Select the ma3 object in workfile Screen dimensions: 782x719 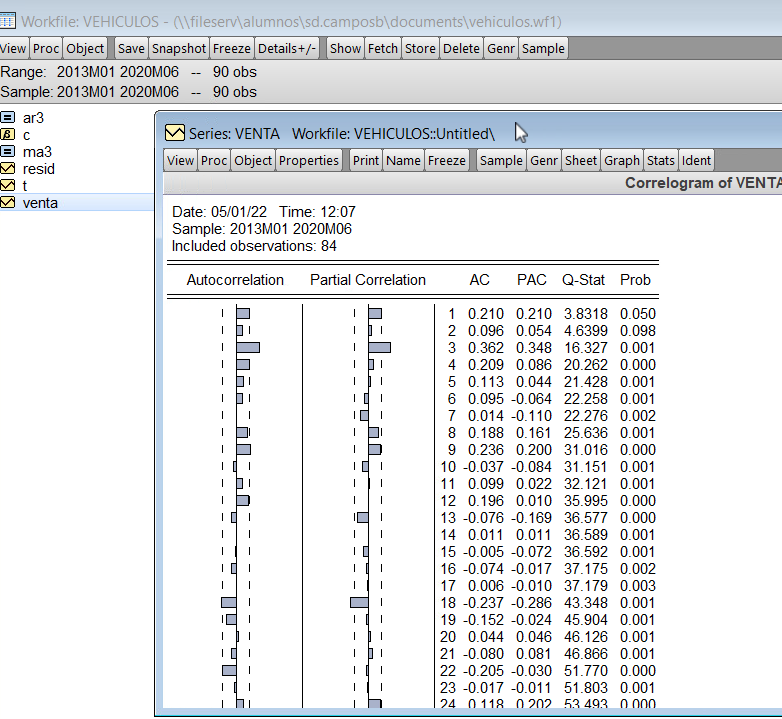pos(37,152)
